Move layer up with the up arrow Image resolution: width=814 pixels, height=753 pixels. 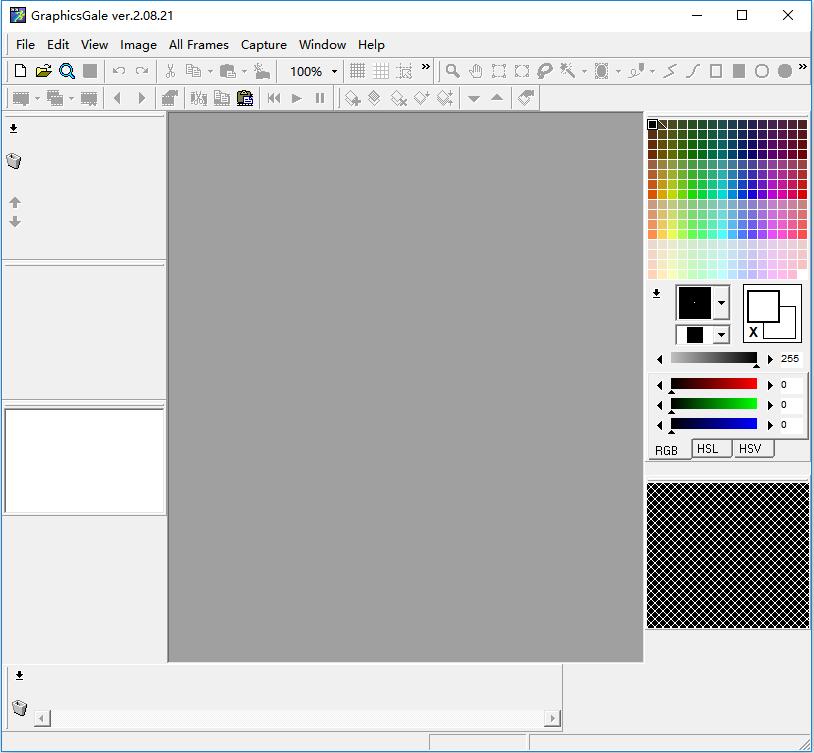(15, 202)
